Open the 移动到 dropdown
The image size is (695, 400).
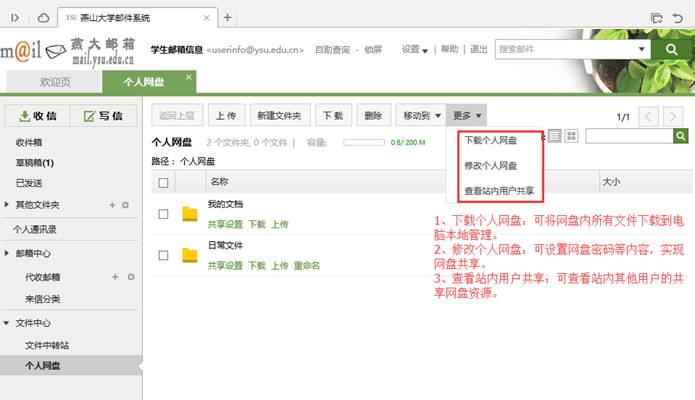421,116
